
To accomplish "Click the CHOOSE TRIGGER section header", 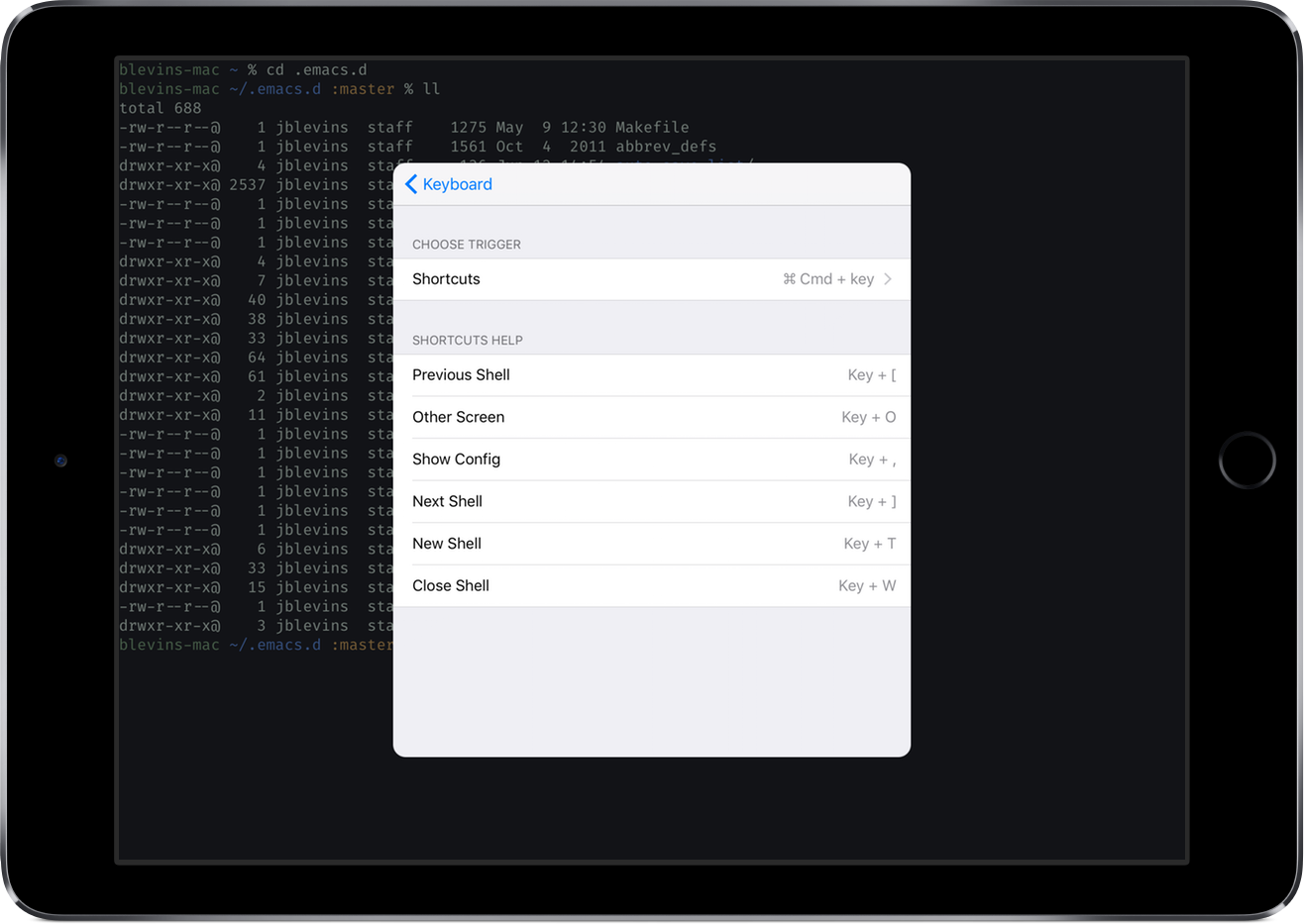I will [467, 245].
